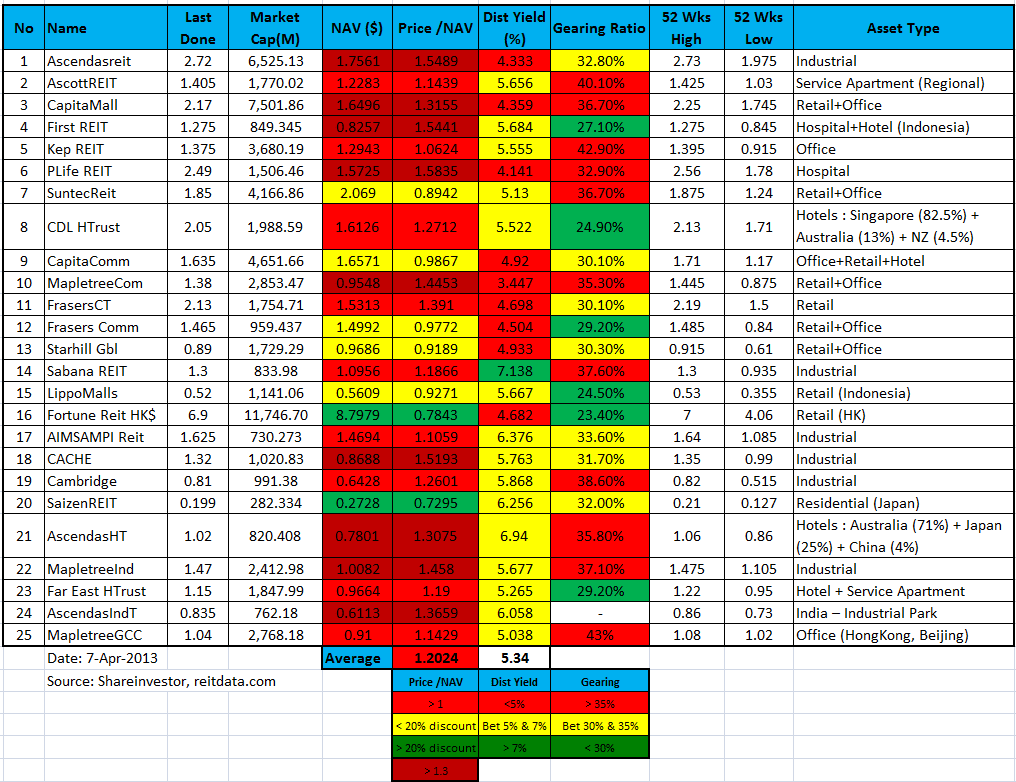Select the 'SaizenREIT' name cell

tap(106, 503)
